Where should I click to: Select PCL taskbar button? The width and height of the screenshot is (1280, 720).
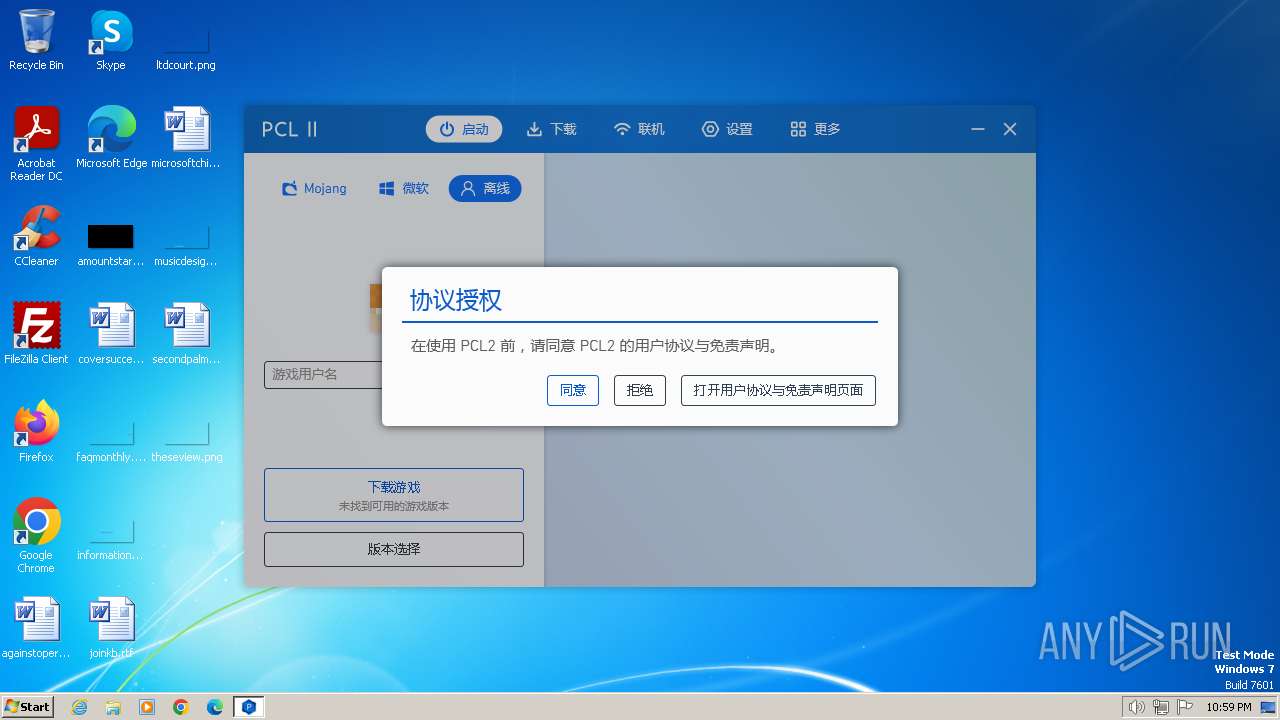click(x=249, y=707)
